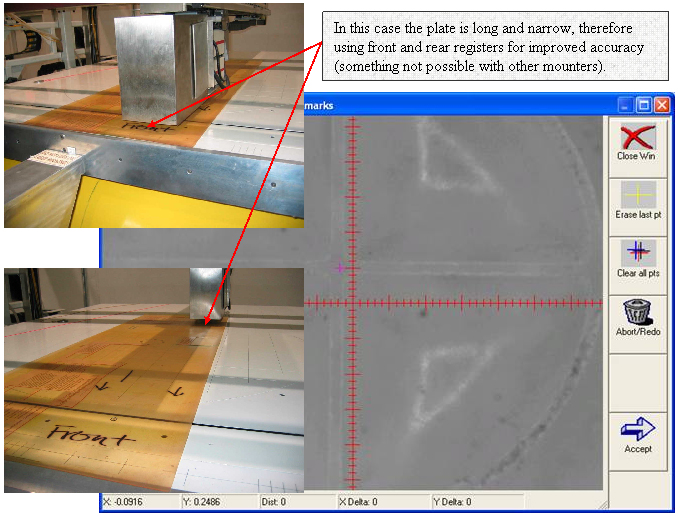The image size is (682, 519).
Task: Close the marks window with the title bar X
Action: point(662,105)
